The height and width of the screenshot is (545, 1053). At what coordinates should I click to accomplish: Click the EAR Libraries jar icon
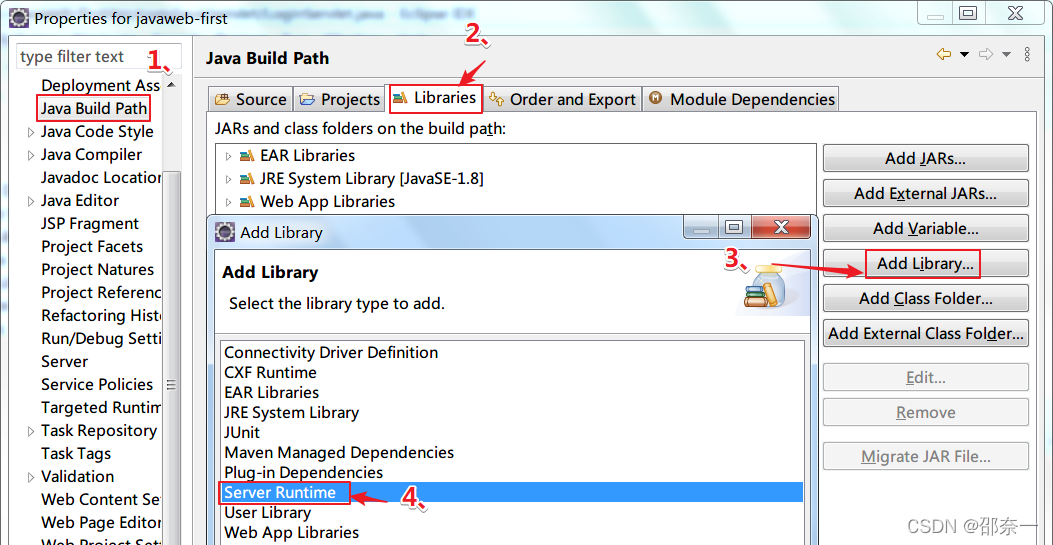(247, 156)
